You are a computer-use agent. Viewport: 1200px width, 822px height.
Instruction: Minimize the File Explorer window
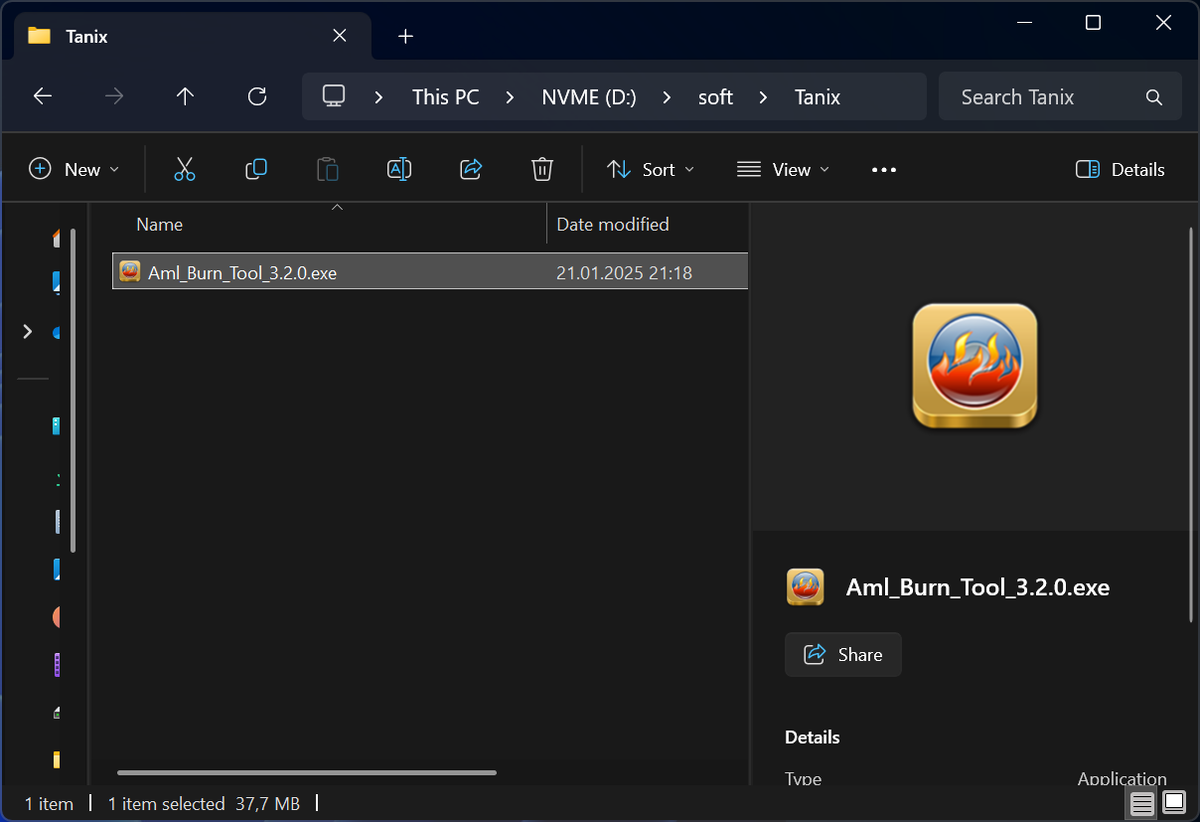(x=1023, y=22)
